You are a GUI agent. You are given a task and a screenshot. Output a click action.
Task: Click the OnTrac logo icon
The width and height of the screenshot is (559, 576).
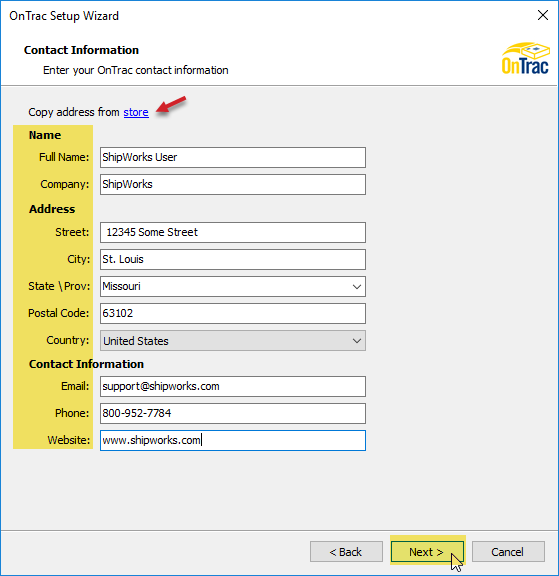[x=526, y=58]
